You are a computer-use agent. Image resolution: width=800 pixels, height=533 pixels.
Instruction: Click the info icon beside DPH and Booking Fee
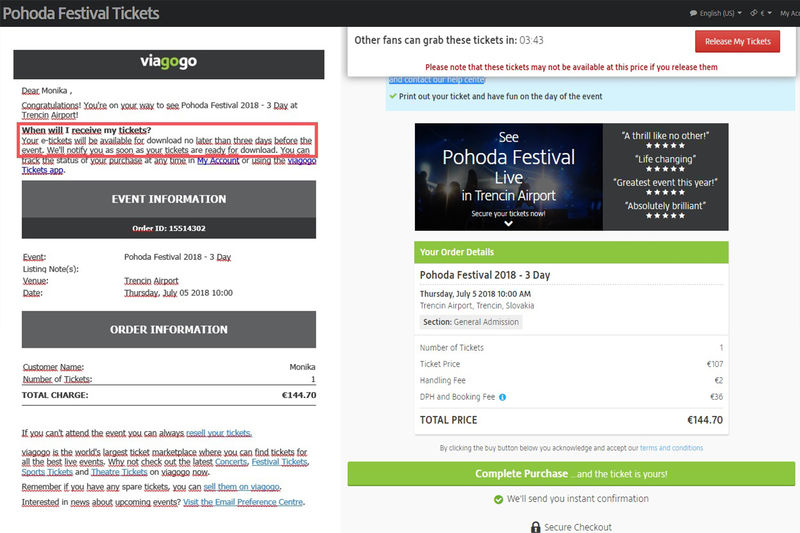(503, 397)
